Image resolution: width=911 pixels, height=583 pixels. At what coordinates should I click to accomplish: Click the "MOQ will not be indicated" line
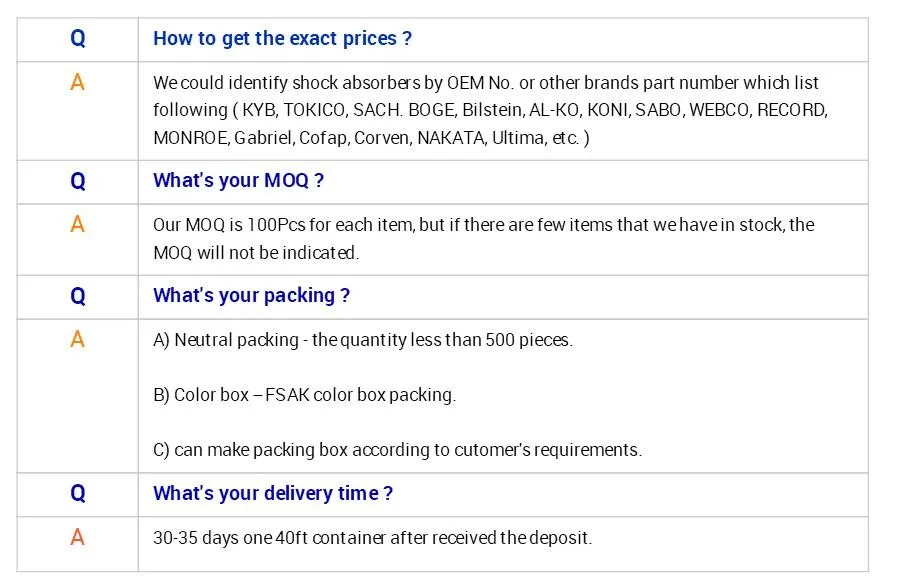coord(255,253)
